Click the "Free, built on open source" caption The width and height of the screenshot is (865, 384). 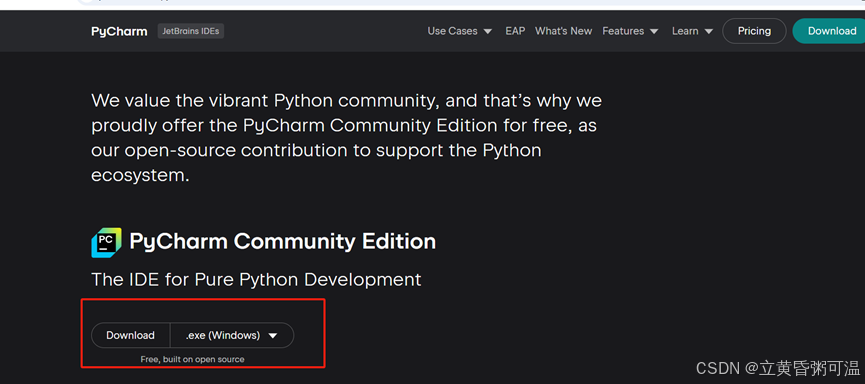[193, 359]
